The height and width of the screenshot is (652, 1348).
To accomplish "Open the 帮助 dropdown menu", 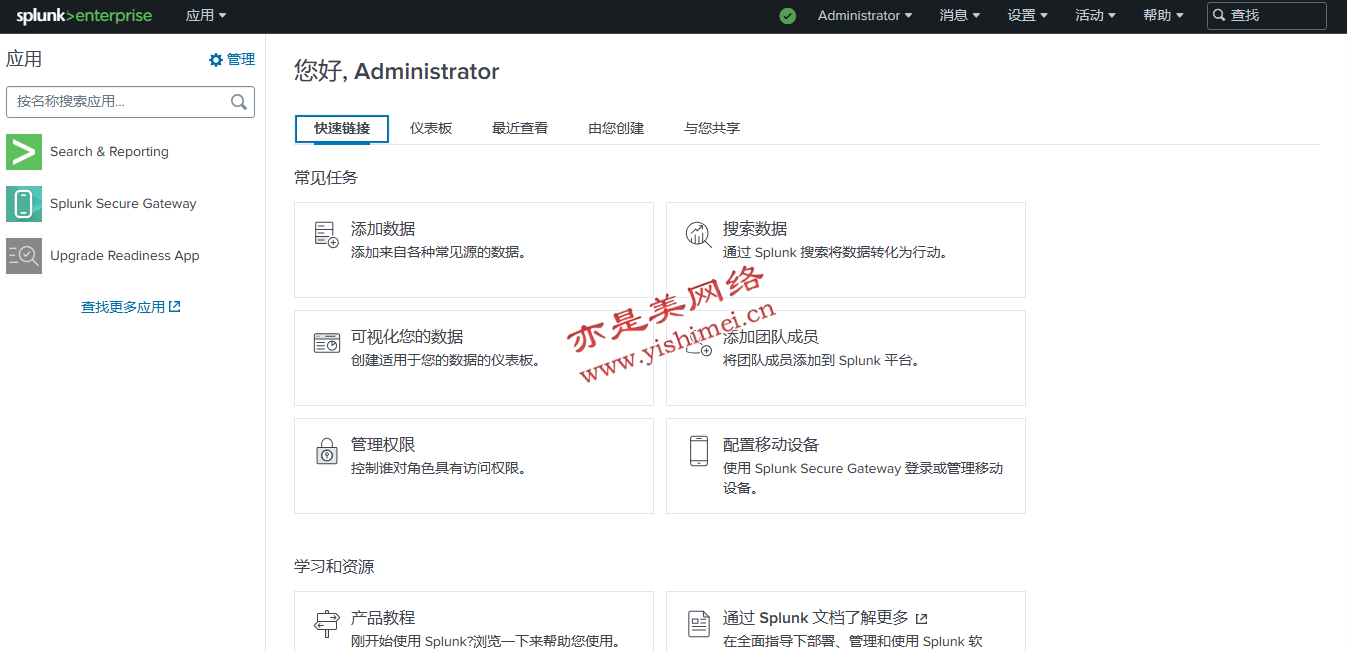I will [1163, 16].
